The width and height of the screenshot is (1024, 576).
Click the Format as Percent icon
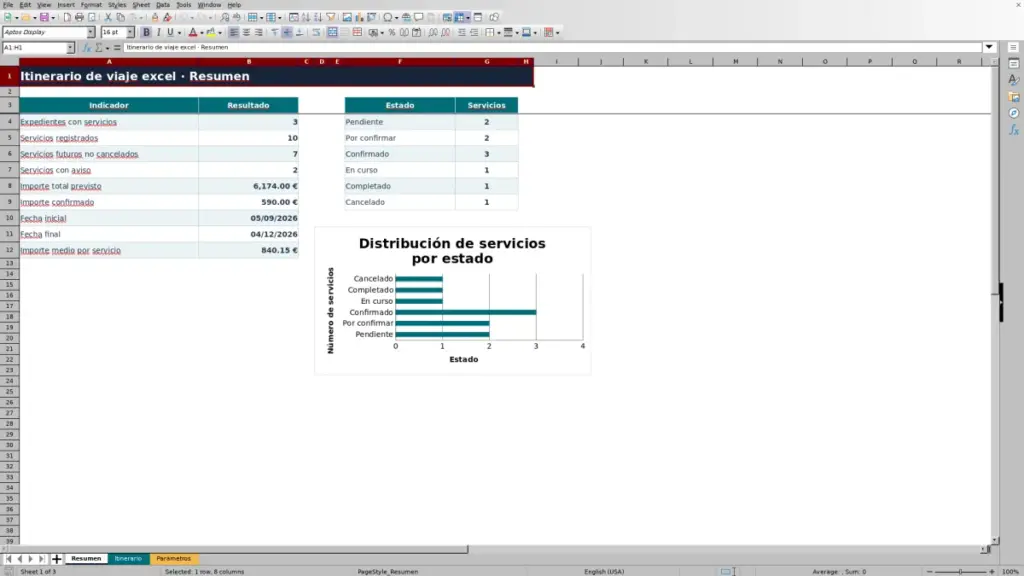pyautogui.click(x=392, y=33)
